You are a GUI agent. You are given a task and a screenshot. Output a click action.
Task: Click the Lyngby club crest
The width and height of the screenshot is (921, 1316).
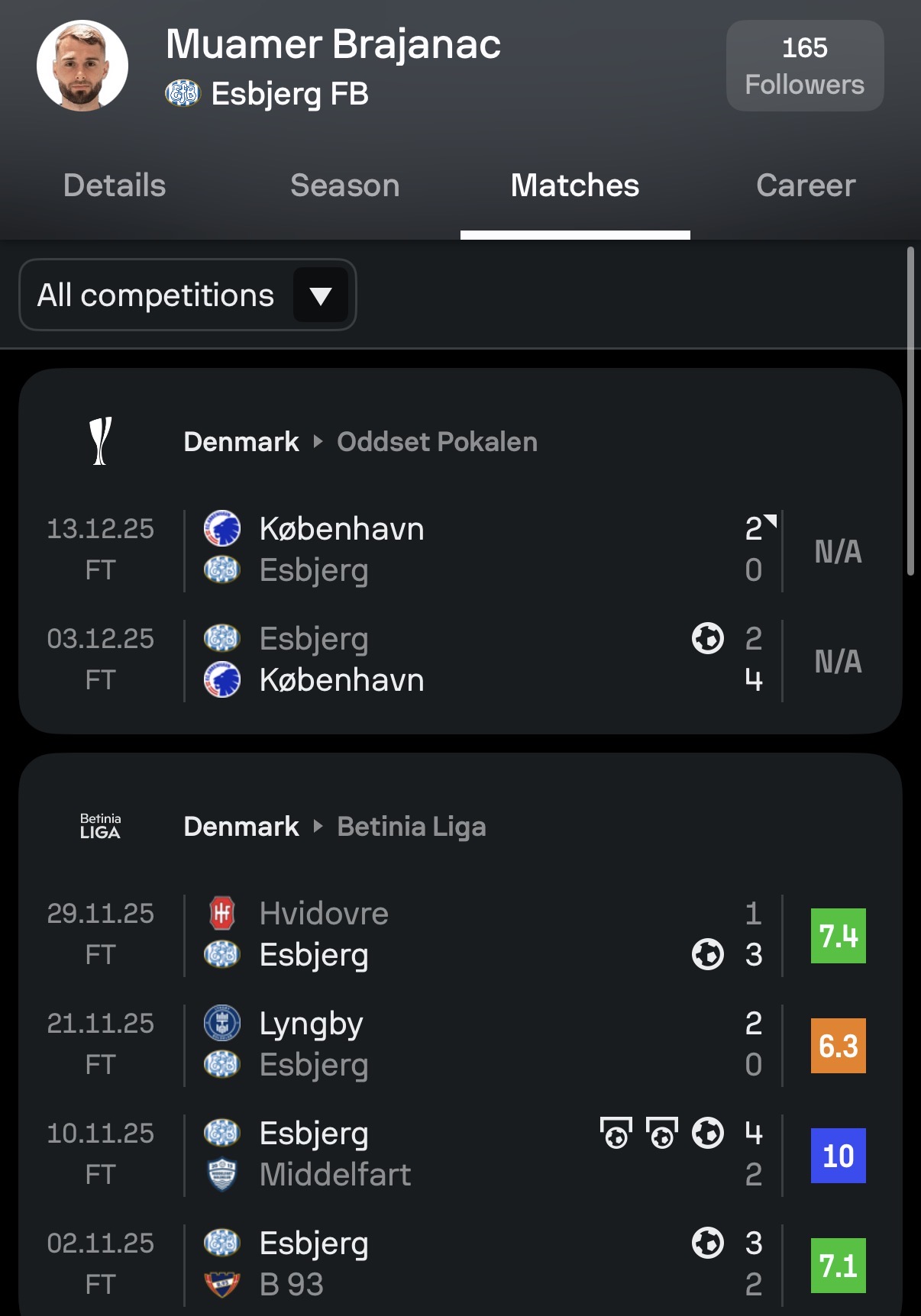pos(222,1023)
